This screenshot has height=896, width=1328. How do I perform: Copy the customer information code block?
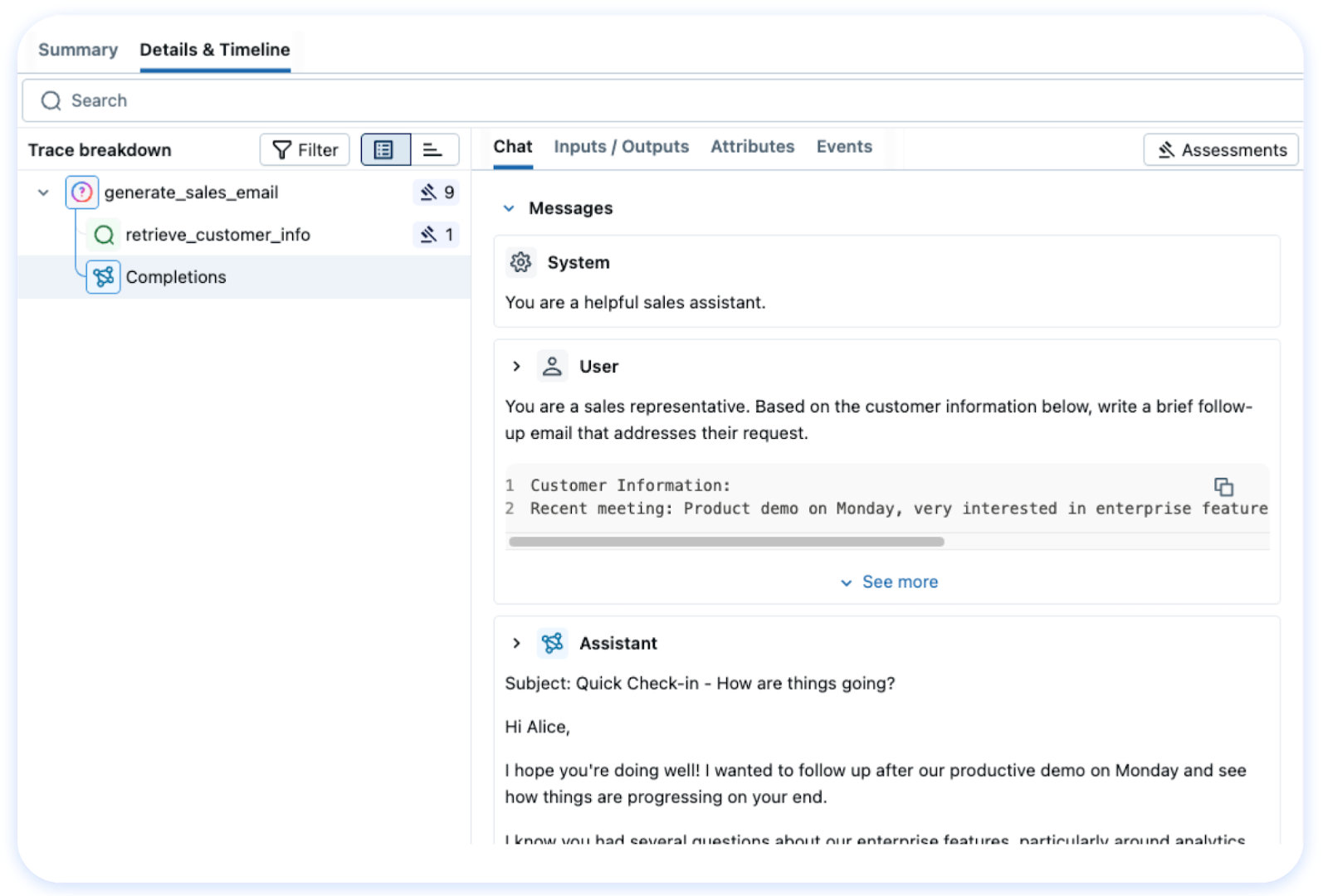click(x=1223, y=487)
